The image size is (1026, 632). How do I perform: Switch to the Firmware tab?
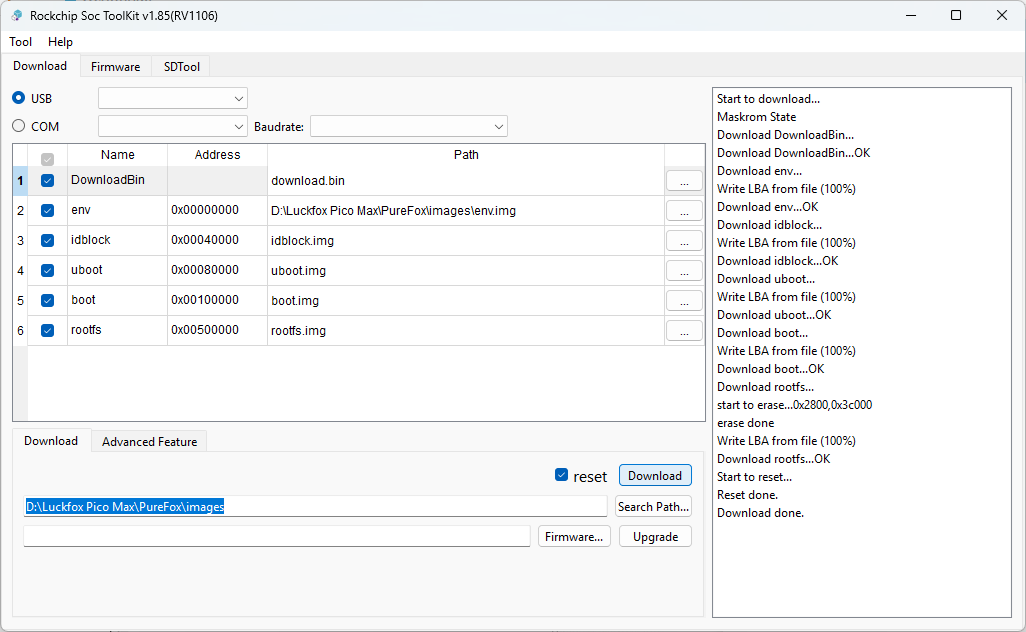click(115, 67)
